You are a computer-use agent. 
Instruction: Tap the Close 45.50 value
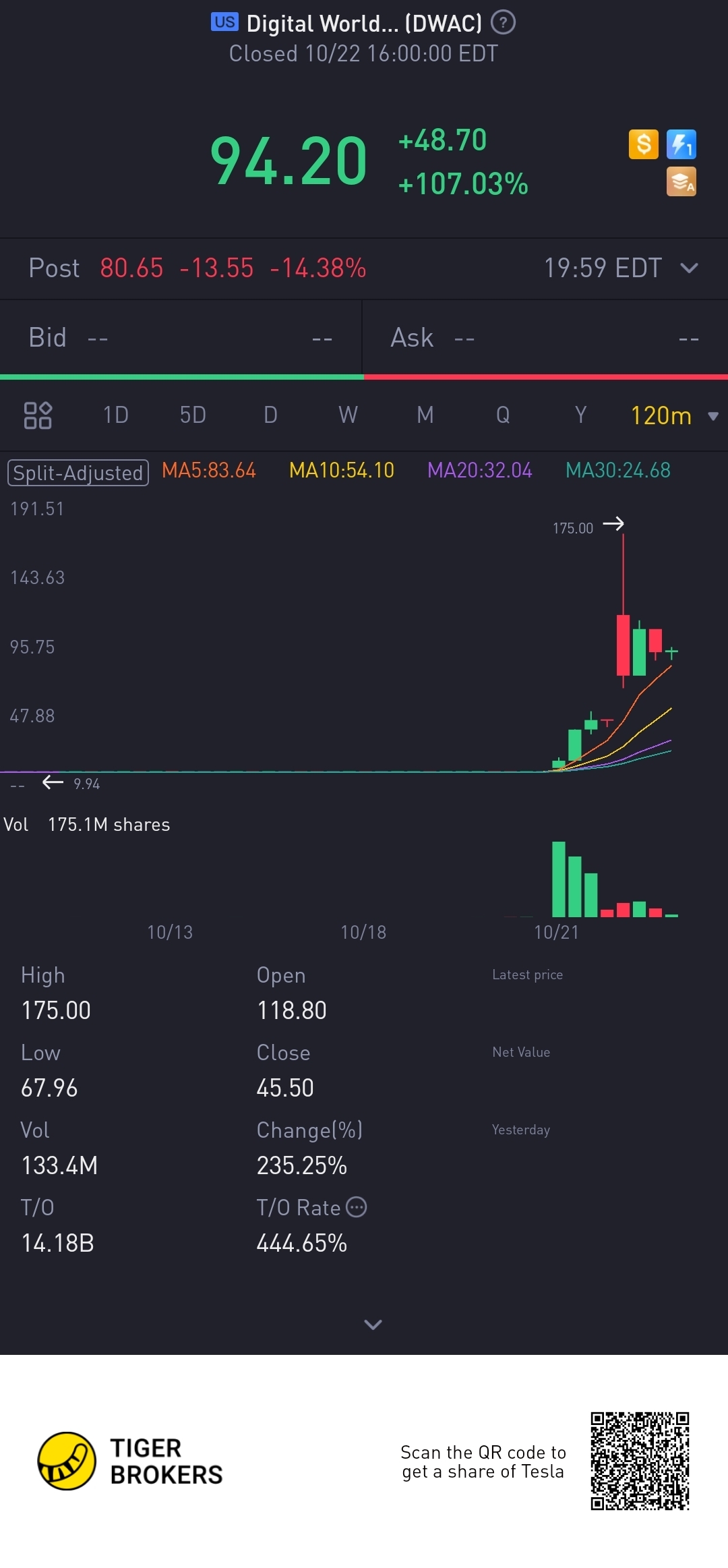(285, 1088)
